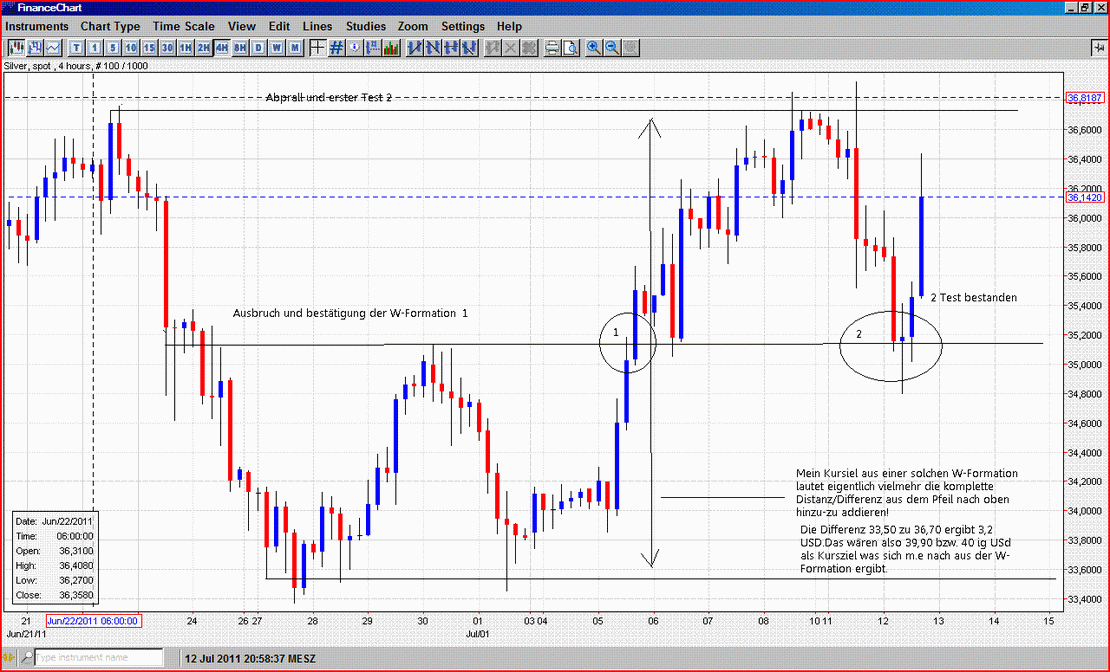Open the Lines menu
The image size is (1110, 672).
[x=317, y=26]
